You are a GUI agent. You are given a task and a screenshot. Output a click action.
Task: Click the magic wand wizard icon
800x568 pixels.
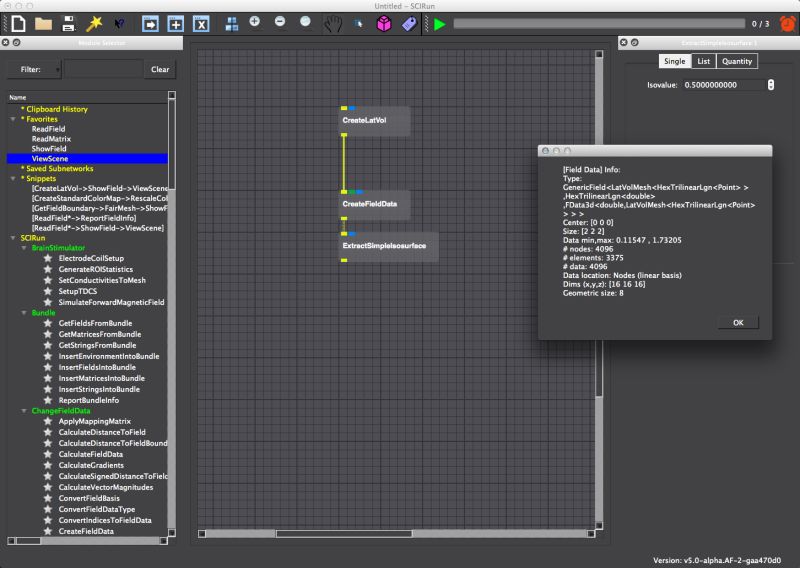pyautogui.click(x=94, y=23)
